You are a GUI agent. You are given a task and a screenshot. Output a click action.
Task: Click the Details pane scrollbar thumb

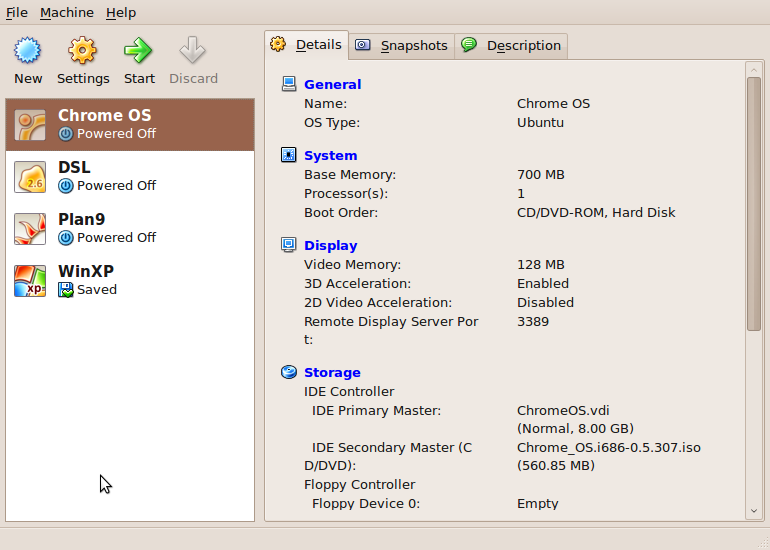pos(753,204)
